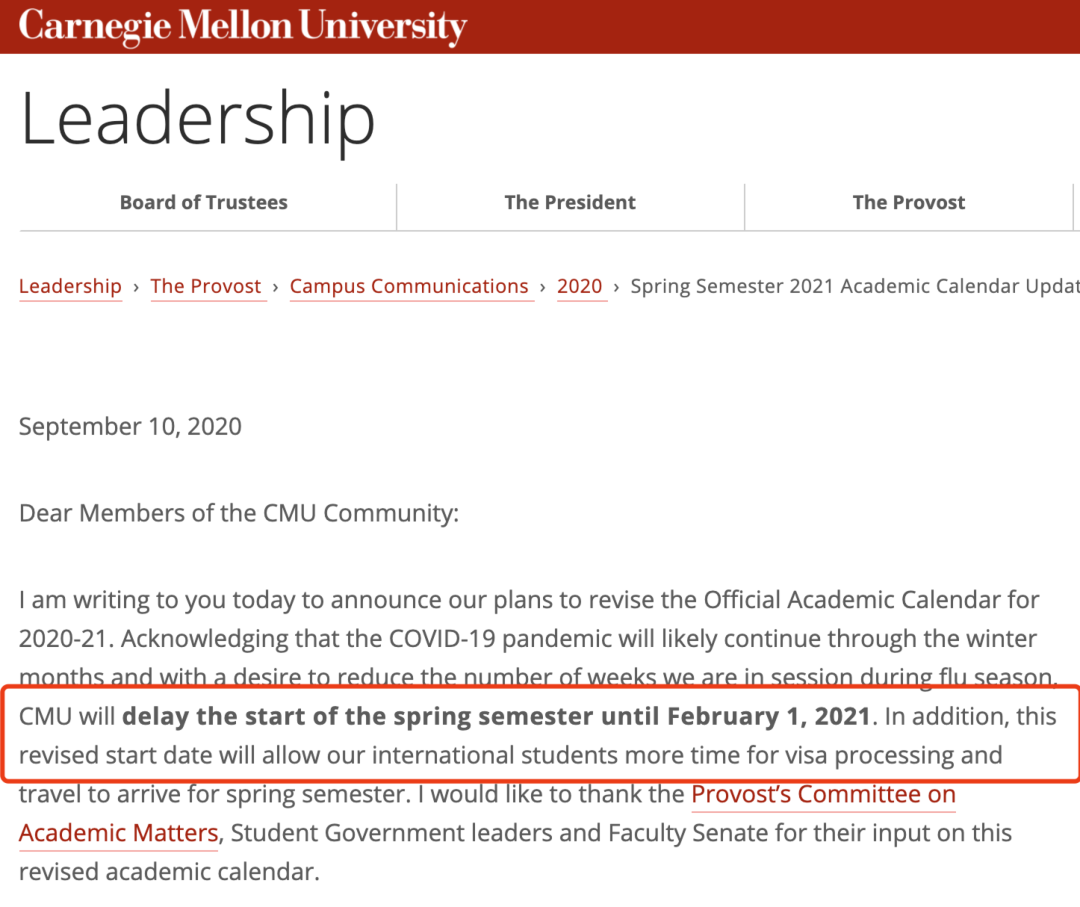
Task: Click the 'Dear Members of the CMU Community' greeting
Action: click(239, 514)
